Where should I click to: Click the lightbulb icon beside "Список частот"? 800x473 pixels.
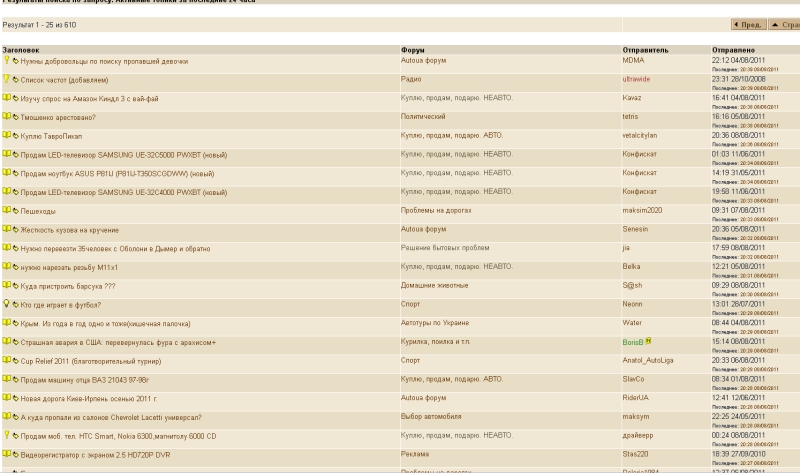[x=6, y=79]
